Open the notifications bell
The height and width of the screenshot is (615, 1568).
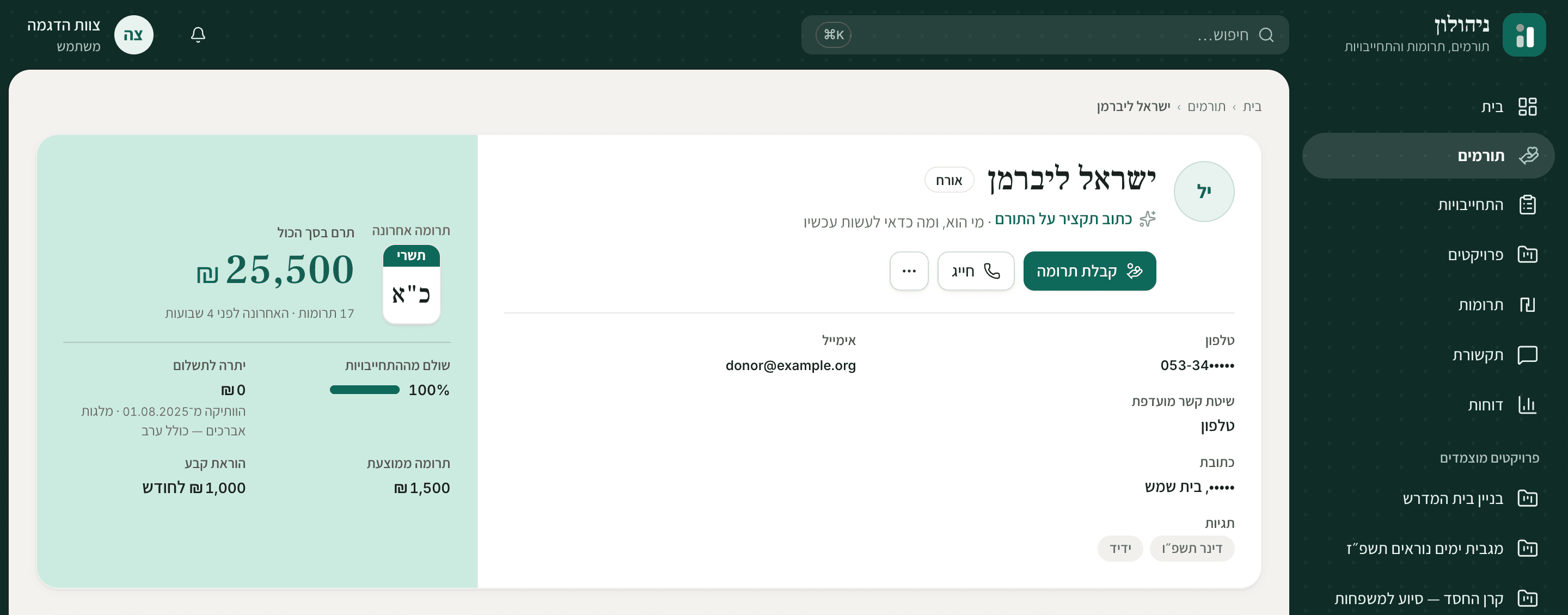click(x=198, y=35)
